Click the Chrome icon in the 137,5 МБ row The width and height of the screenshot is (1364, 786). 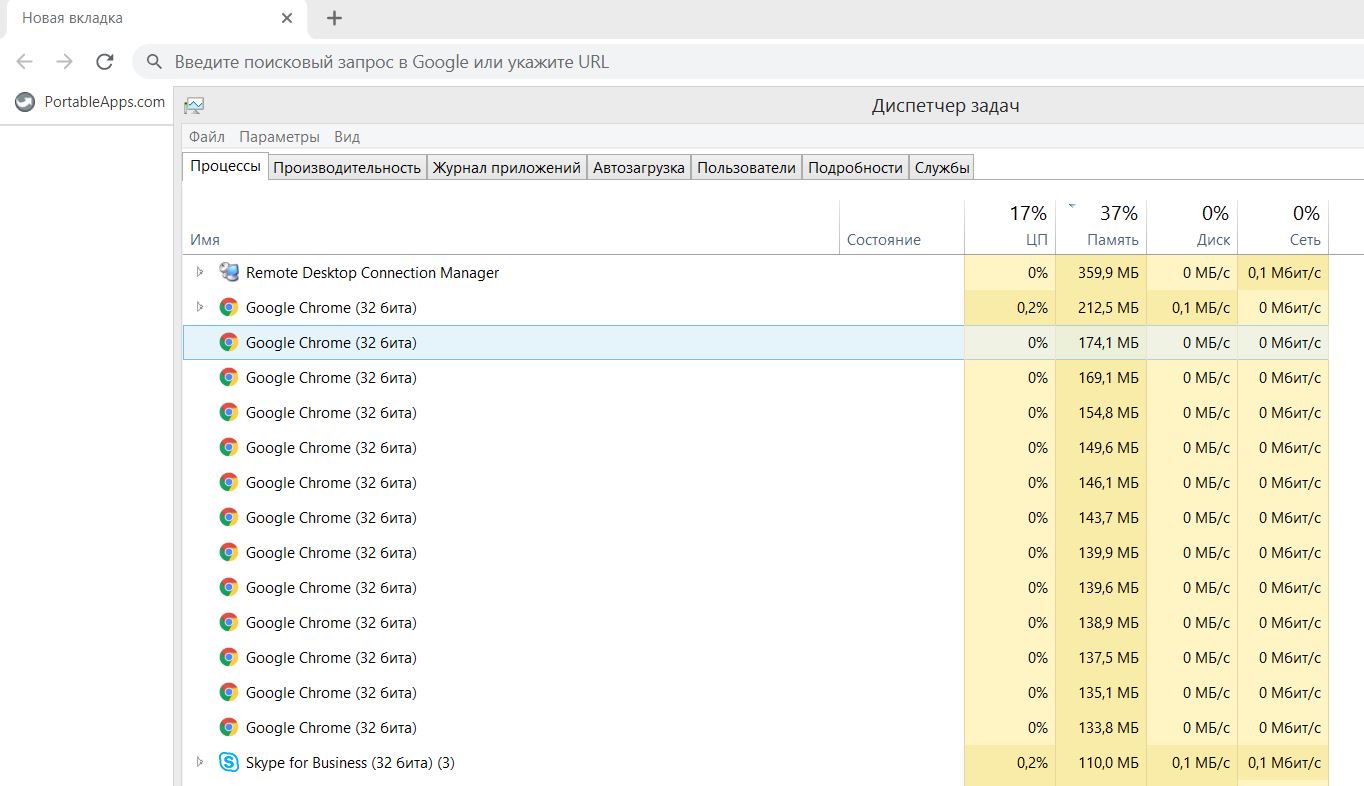[229, 658]
